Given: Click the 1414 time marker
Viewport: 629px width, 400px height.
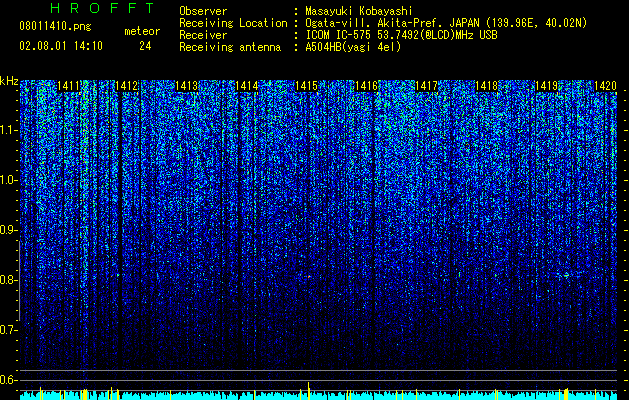Looking at the screenshot, I should [247, 86].
